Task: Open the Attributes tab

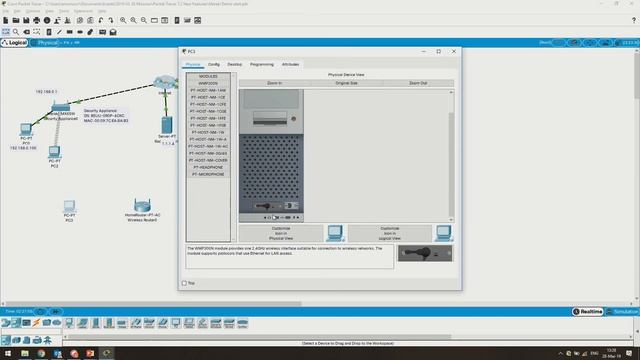Action: (x=290, y=64)
